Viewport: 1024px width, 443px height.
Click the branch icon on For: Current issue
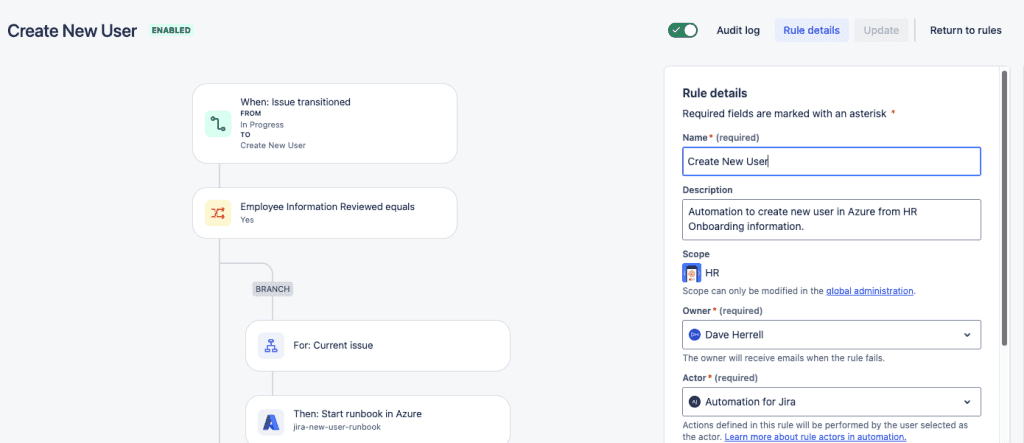[x=271, y=346]
